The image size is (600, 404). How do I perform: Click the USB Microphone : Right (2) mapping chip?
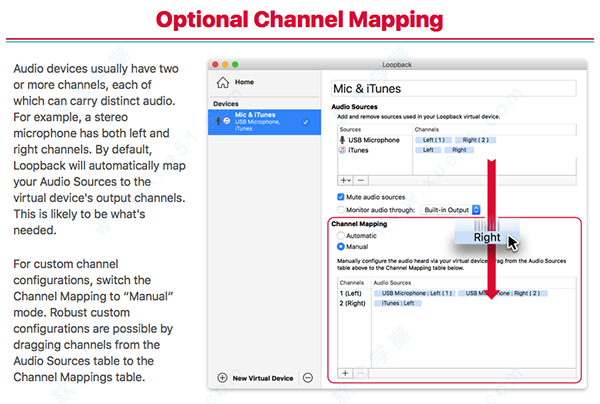click(x=503, y=293)
